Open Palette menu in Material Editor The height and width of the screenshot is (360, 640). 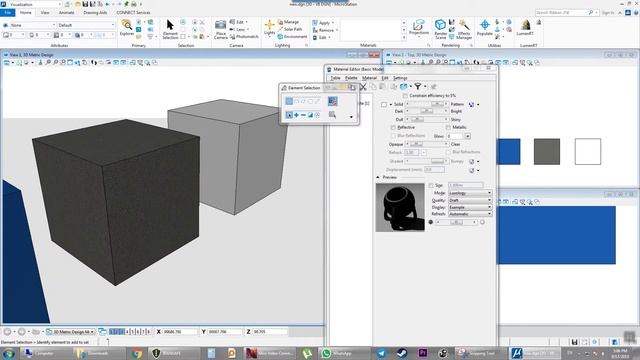pos(351,78)
